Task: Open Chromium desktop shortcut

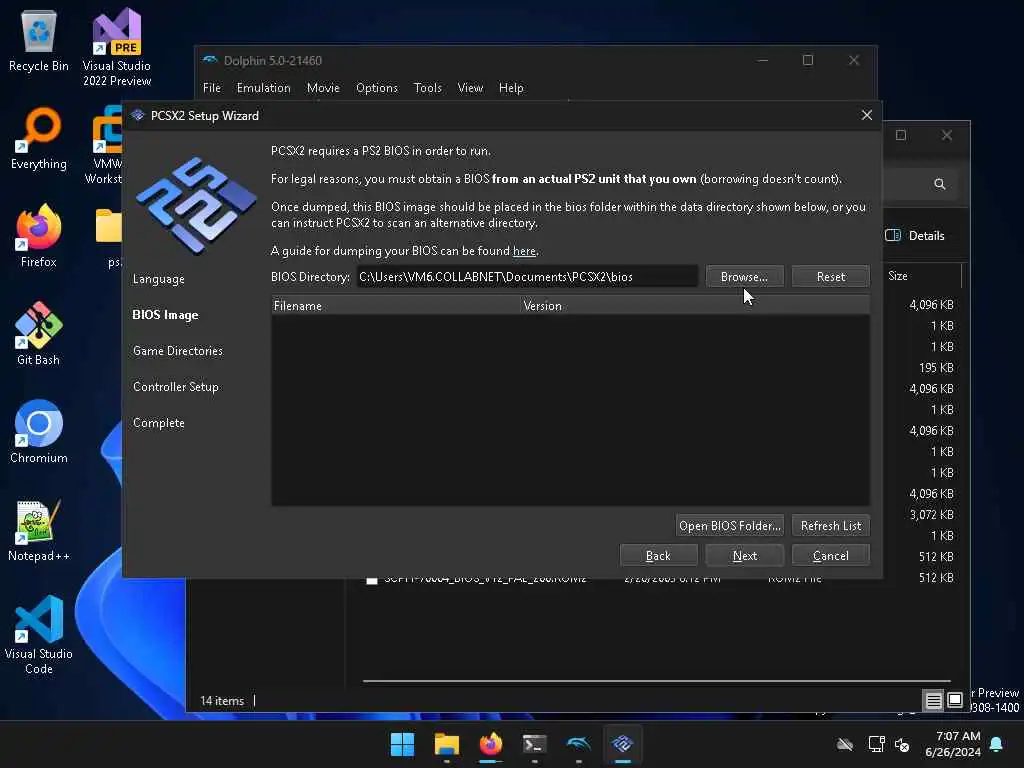Action: pyautogui.click(x=39, y=431)
